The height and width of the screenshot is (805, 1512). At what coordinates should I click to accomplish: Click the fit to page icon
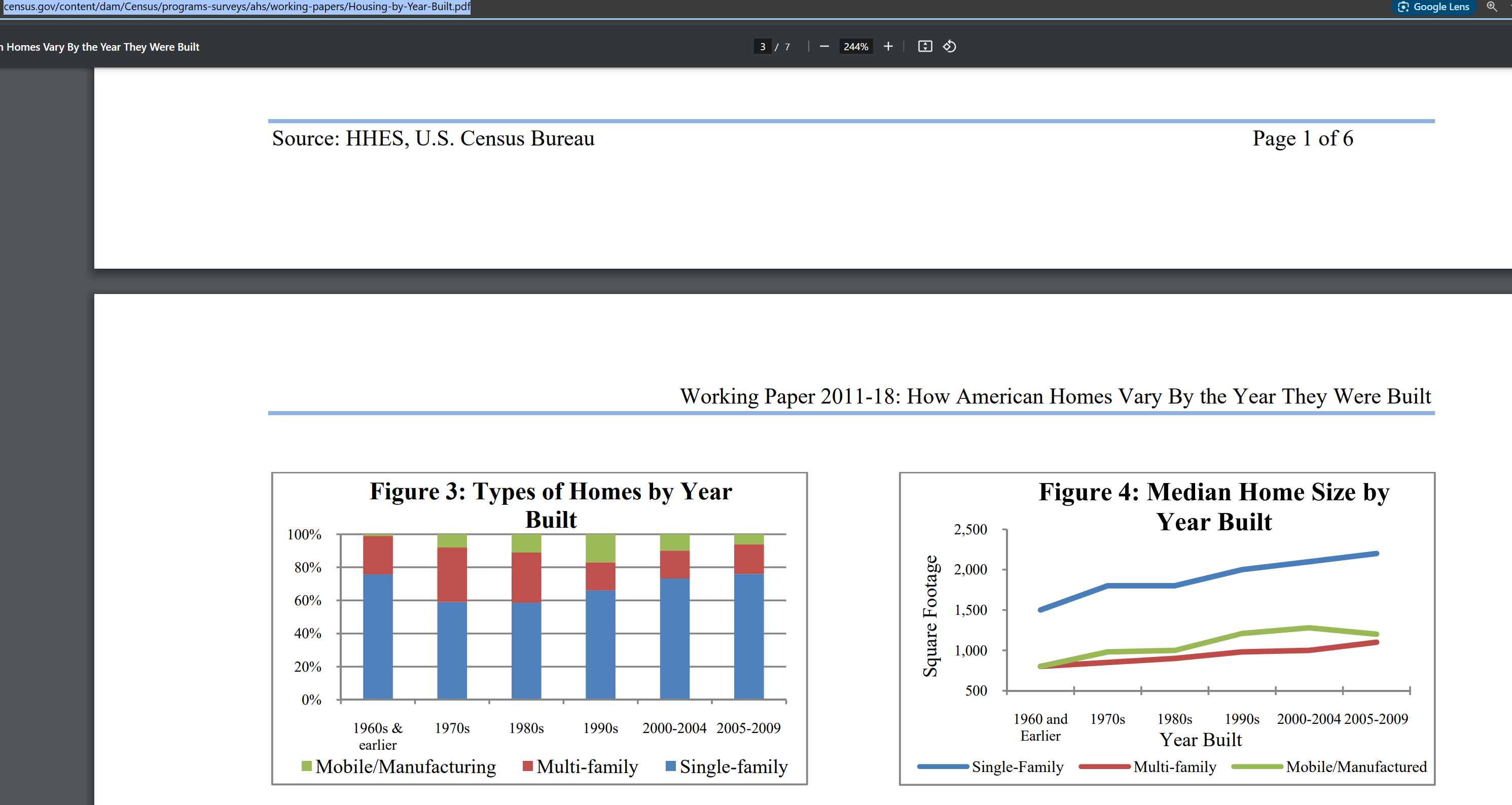click(x=925, y=46)
